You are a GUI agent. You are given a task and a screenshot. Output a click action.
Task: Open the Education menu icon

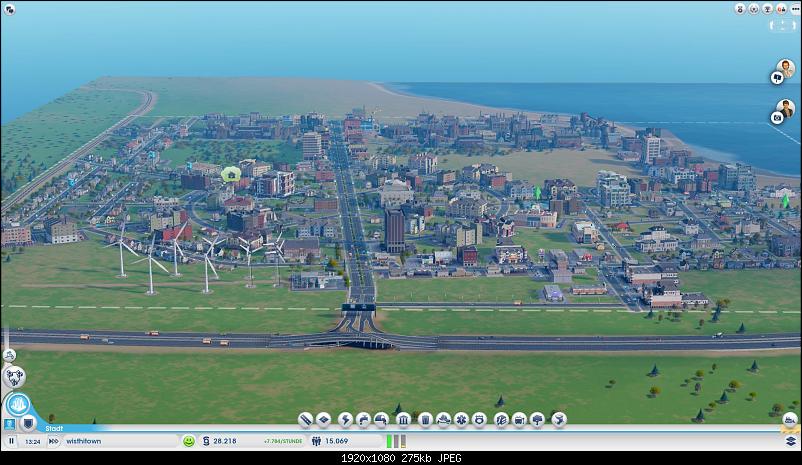pyautogui.click(x=501, y=420)
